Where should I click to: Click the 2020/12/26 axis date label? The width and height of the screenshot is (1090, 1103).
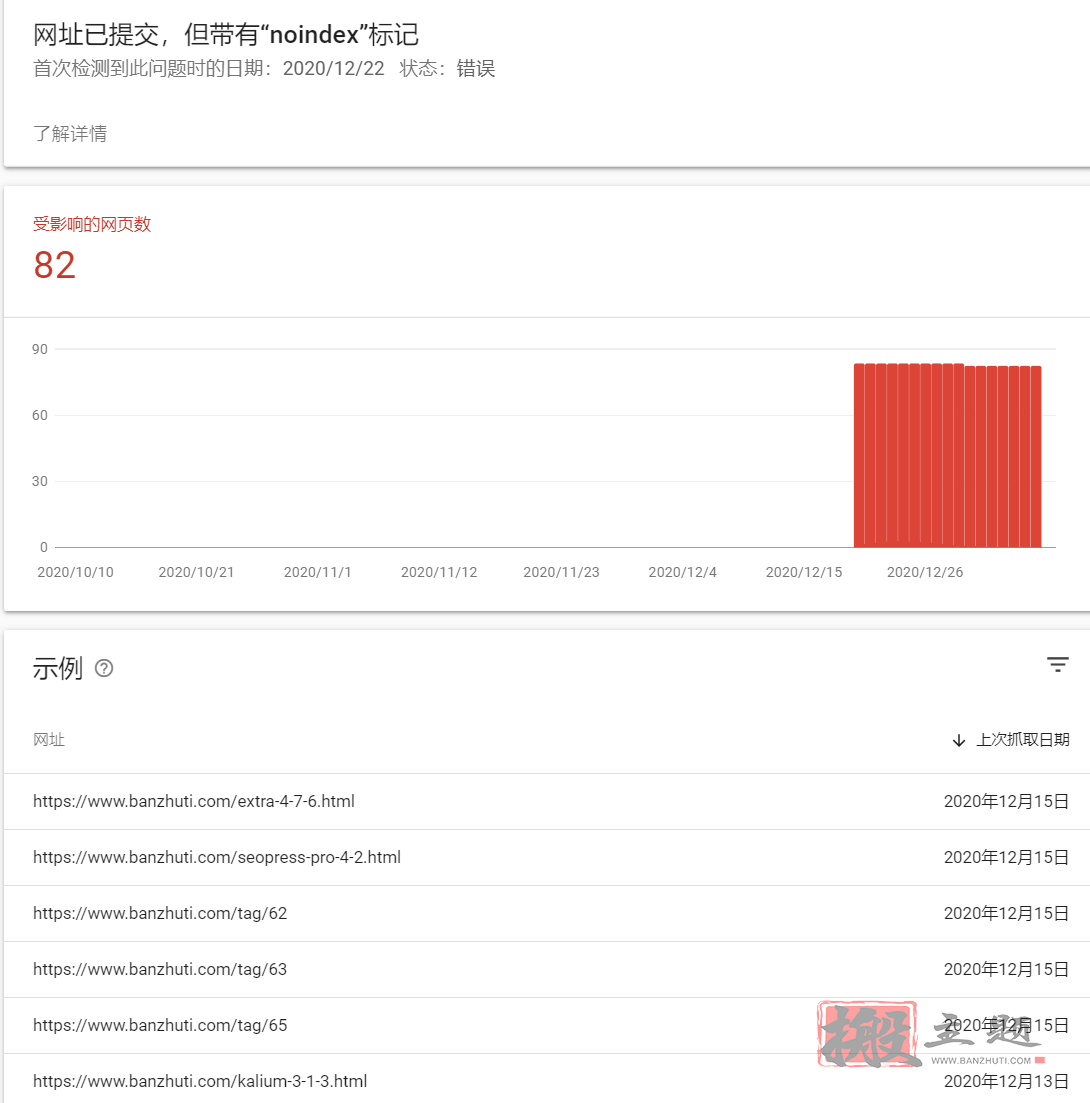tap(925, 572)
